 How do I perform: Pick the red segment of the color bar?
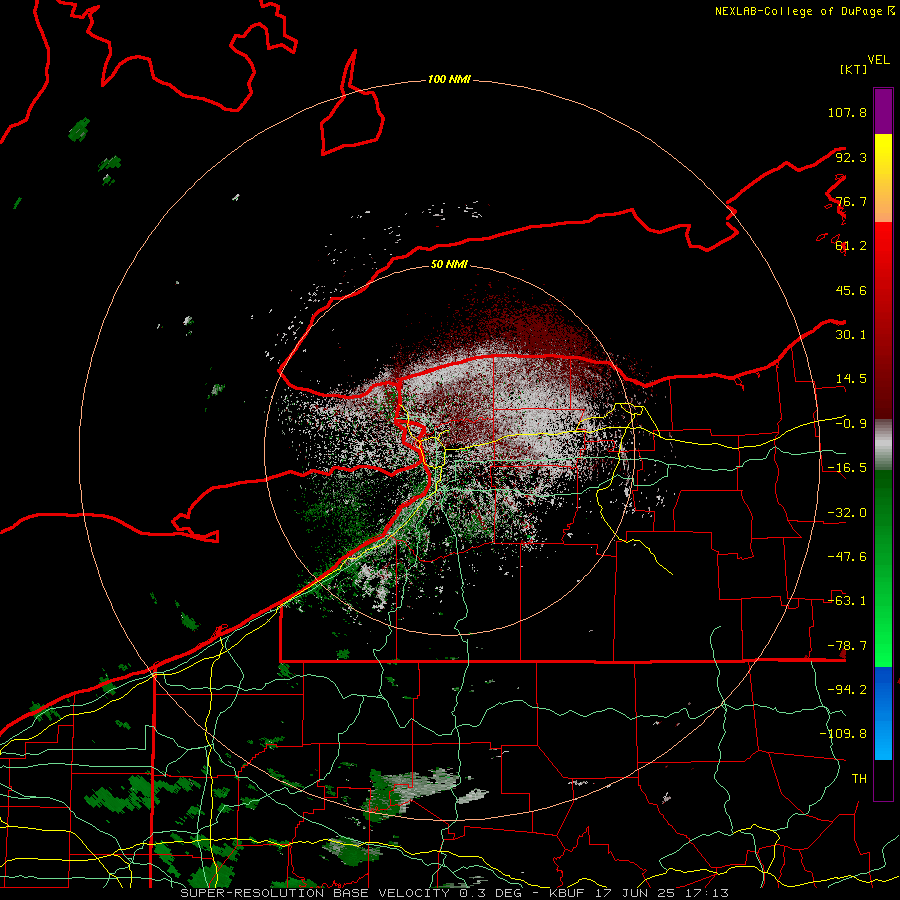pos(883,320)
